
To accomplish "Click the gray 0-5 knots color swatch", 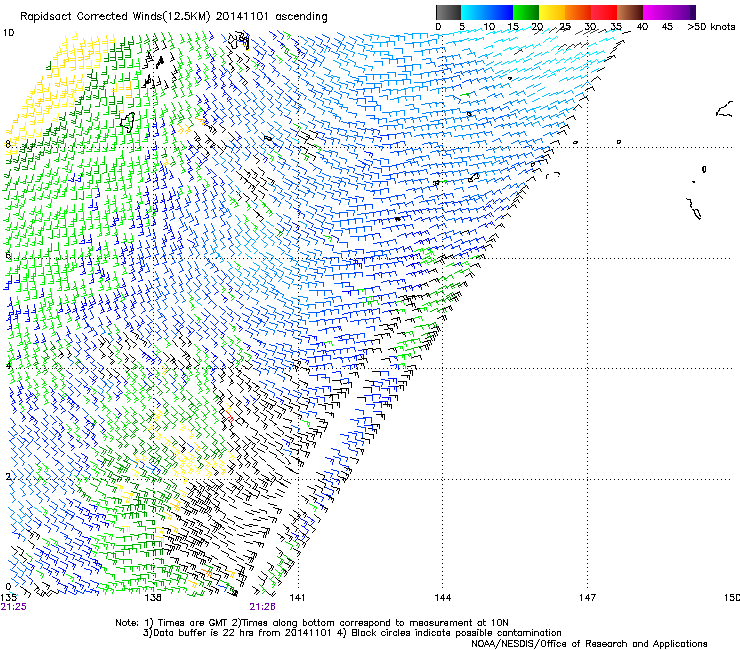I will coord(448,12).
